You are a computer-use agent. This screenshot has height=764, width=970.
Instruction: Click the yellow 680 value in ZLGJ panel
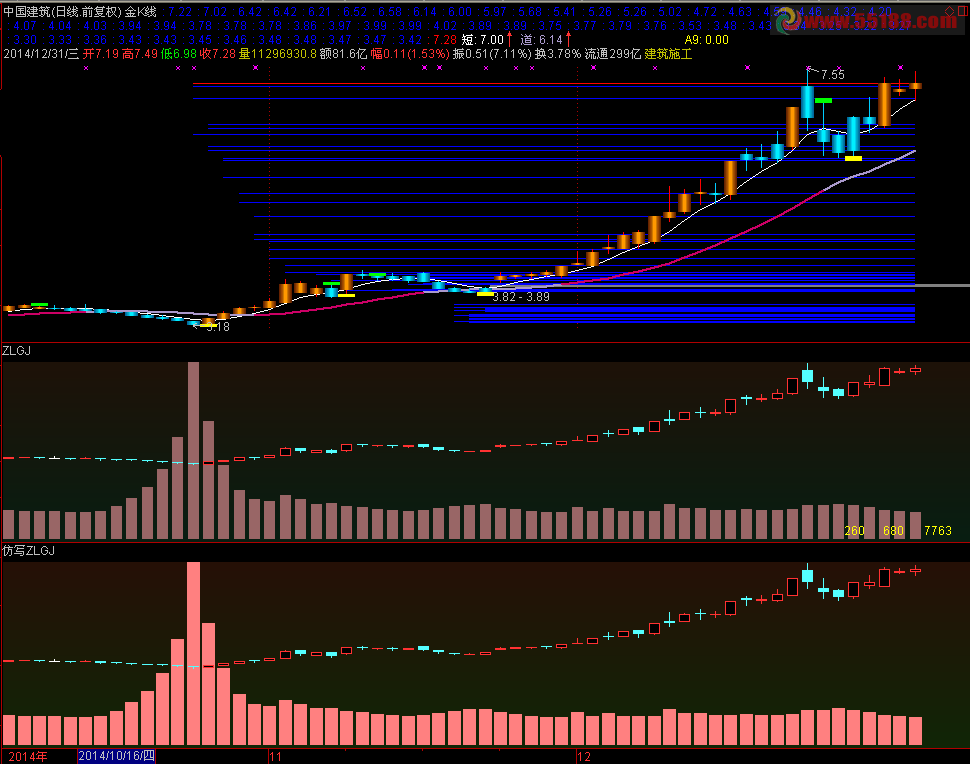[x=893, y=531]
